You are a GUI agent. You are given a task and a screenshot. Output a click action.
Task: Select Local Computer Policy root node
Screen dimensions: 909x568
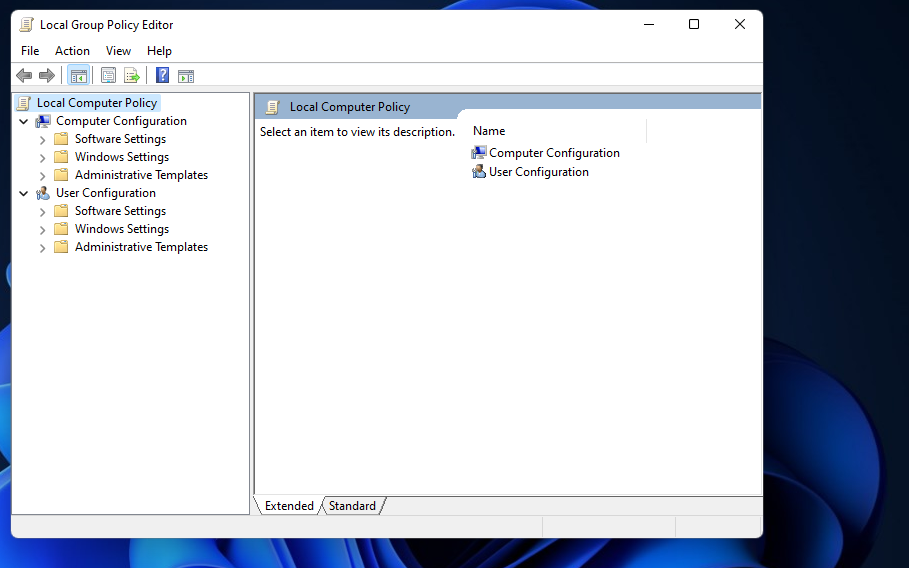(96, 103)
